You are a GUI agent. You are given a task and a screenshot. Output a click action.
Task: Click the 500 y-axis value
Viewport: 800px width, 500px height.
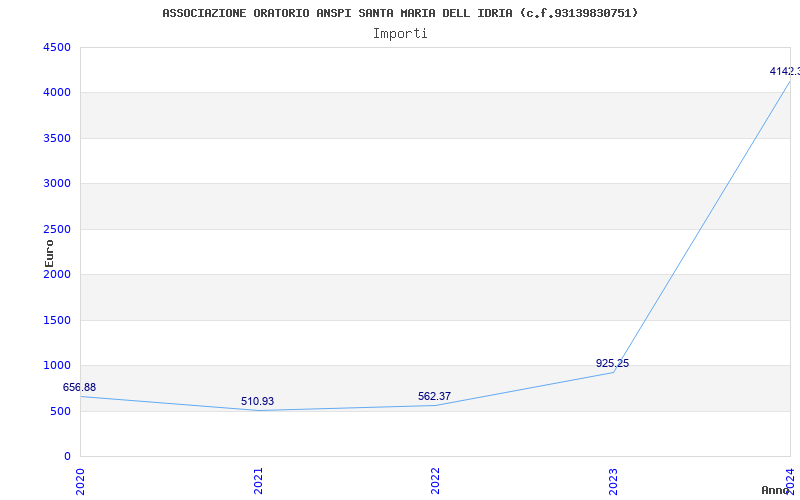(60, 411)
